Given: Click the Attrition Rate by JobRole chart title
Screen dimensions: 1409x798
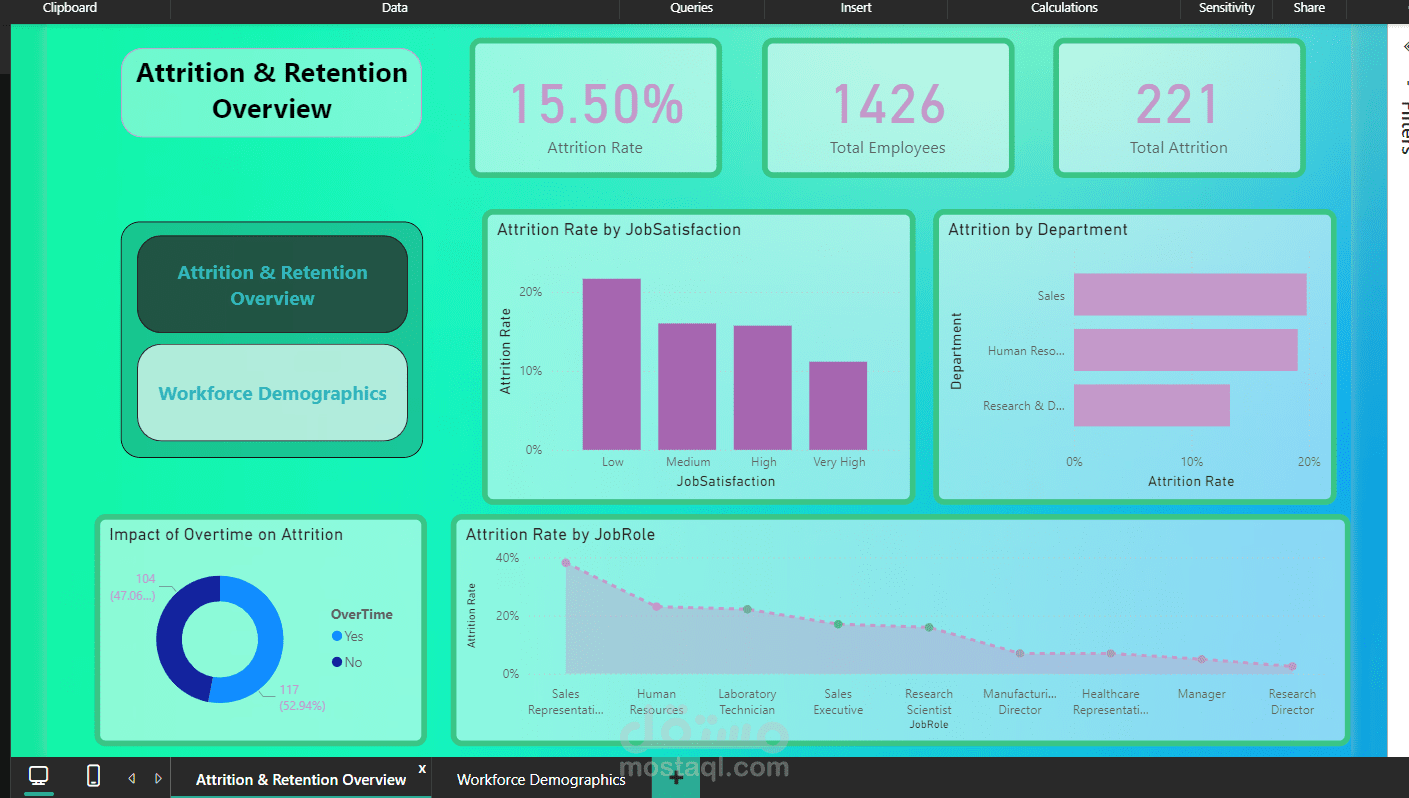Looking at the screenshot, I should [560, 534].
